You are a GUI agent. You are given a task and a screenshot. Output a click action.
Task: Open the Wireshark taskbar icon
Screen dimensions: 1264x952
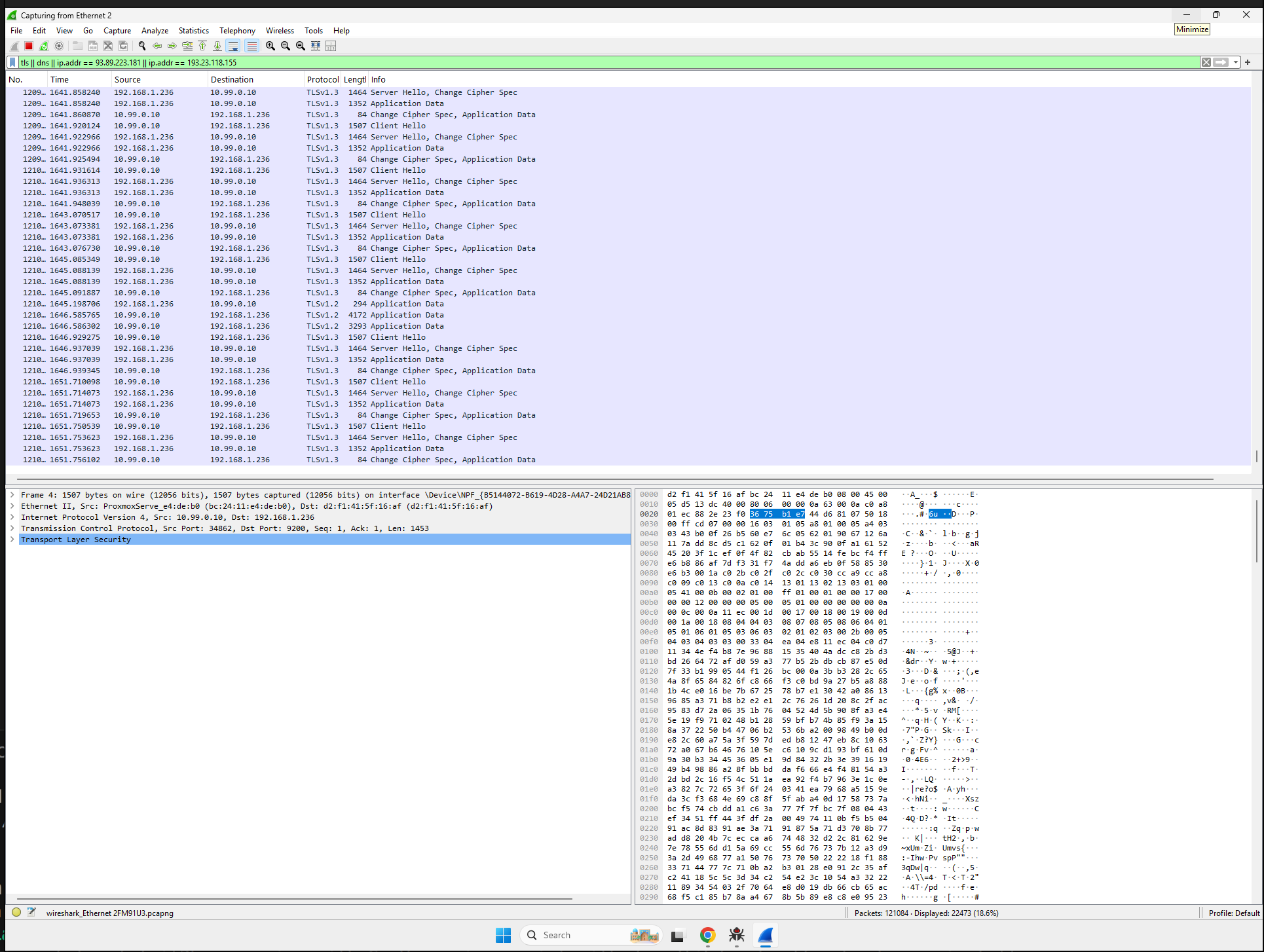pos(766,935)
